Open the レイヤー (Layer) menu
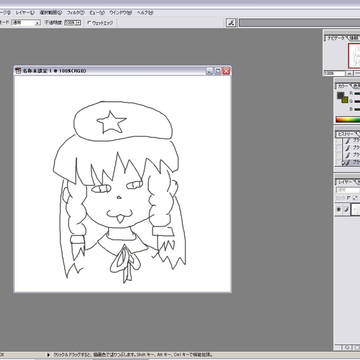This screenshot has height=360, width=360. pyautogui.click(x=25, y=13)
